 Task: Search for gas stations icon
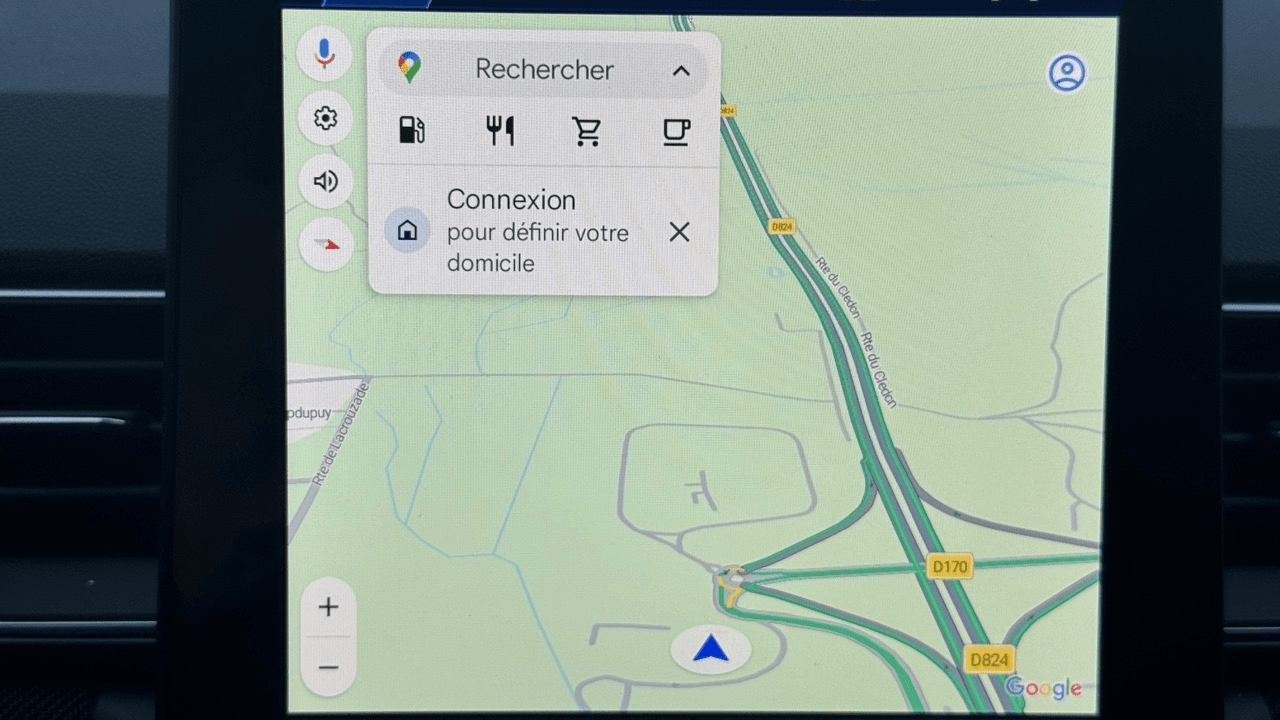click(411, 130)
